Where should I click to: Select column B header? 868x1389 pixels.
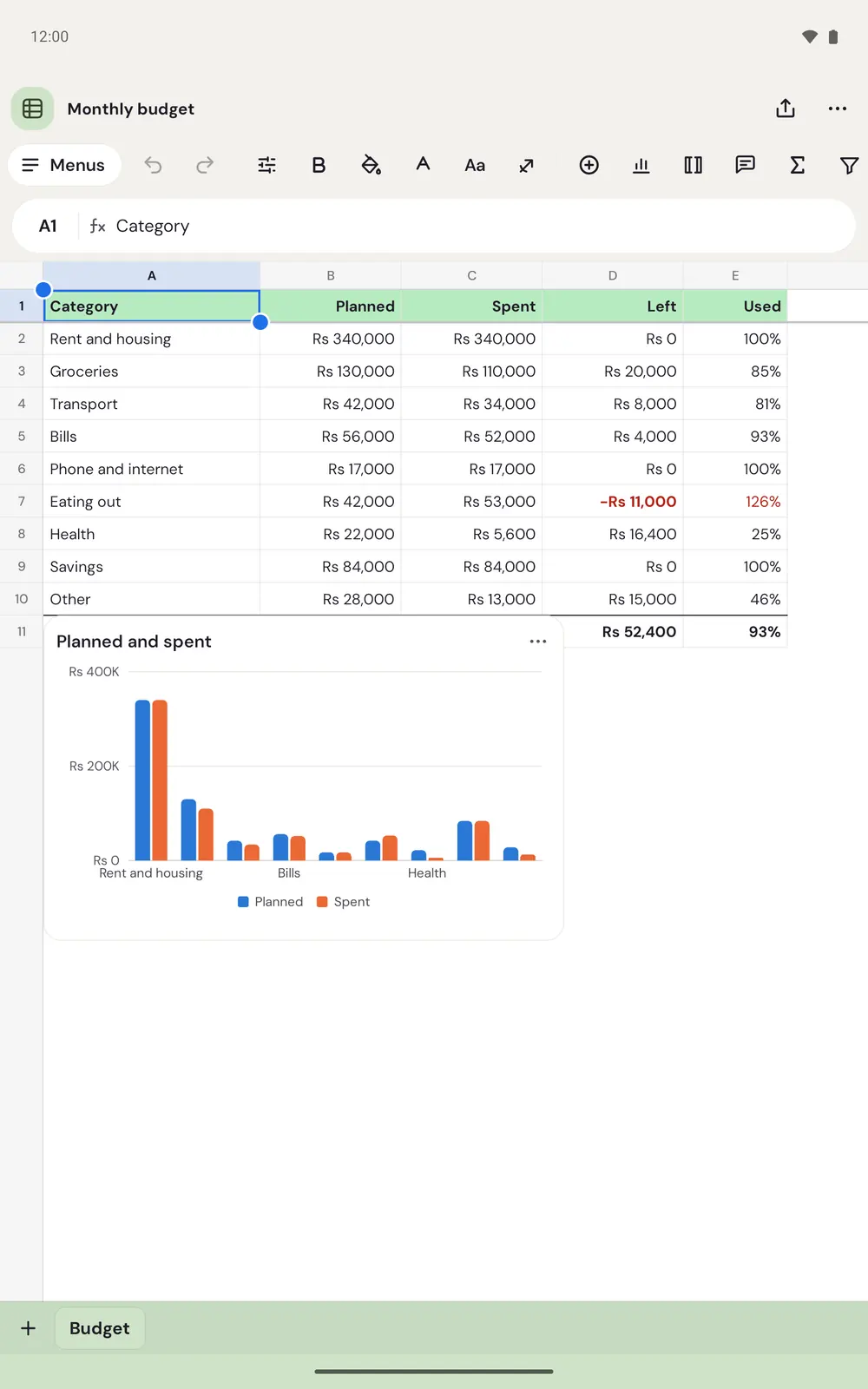(x=331, y=275)
